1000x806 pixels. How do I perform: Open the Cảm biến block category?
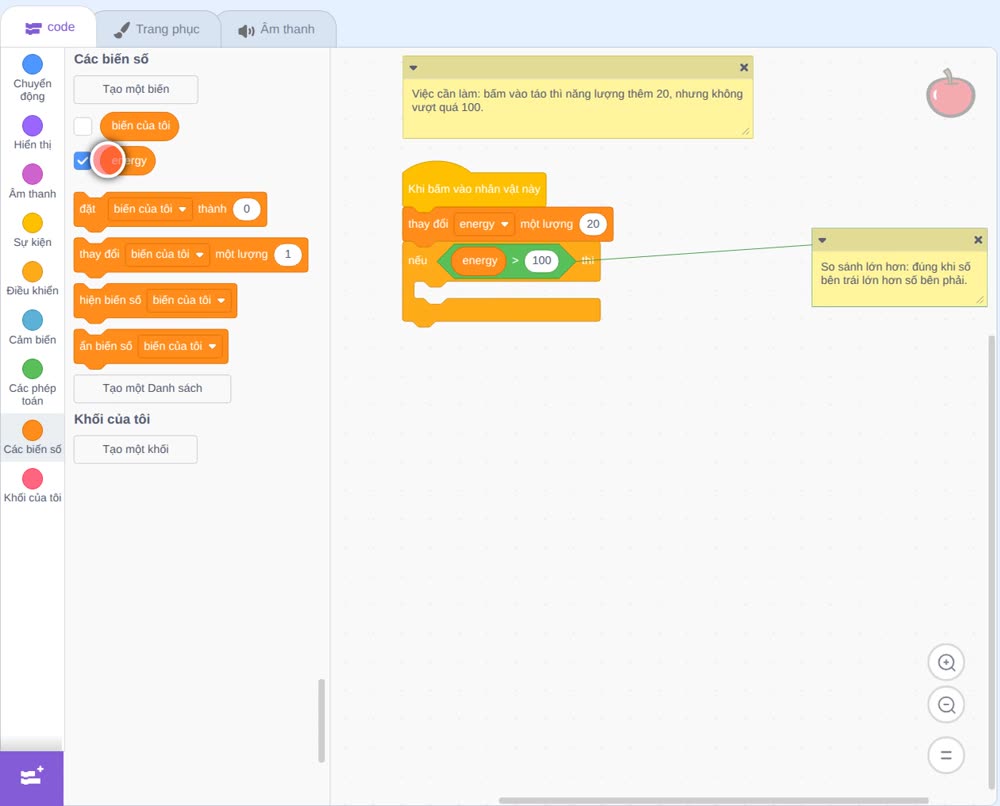point(32,327)
